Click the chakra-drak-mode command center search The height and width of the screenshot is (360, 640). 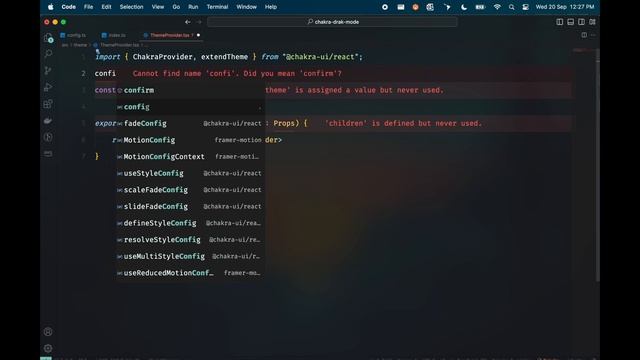click(332, 22)
